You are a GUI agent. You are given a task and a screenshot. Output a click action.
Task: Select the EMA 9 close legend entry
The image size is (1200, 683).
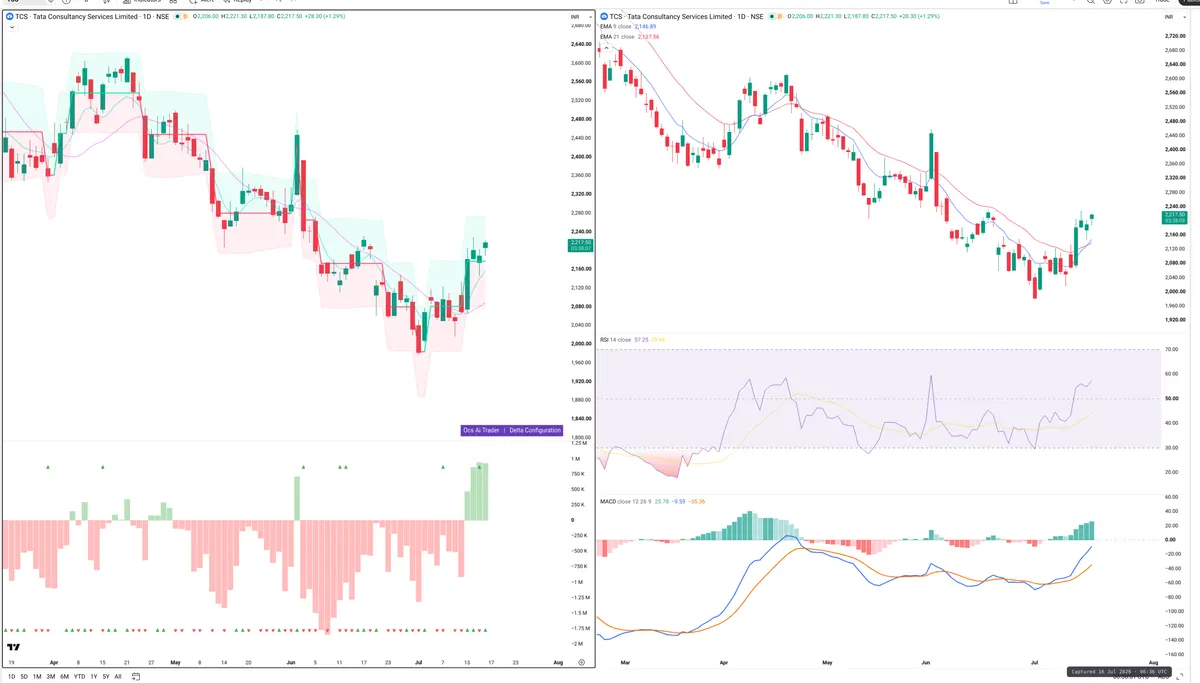[x=616, y=26]
